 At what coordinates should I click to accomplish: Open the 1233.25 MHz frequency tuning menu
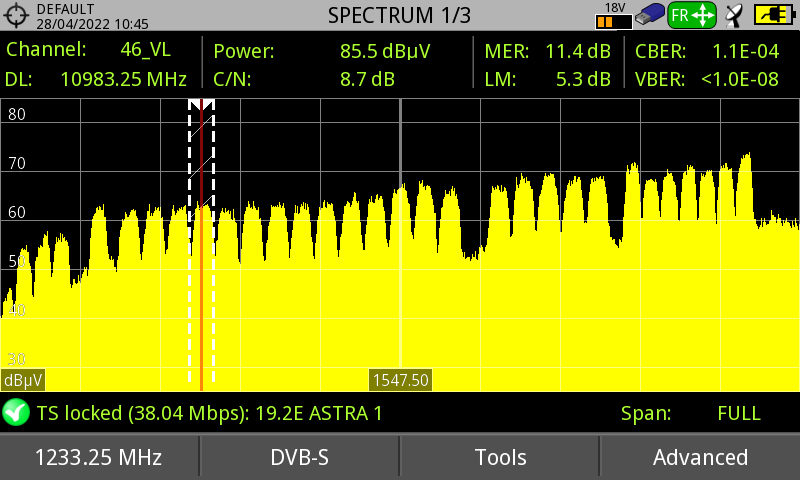coord(99,457)
